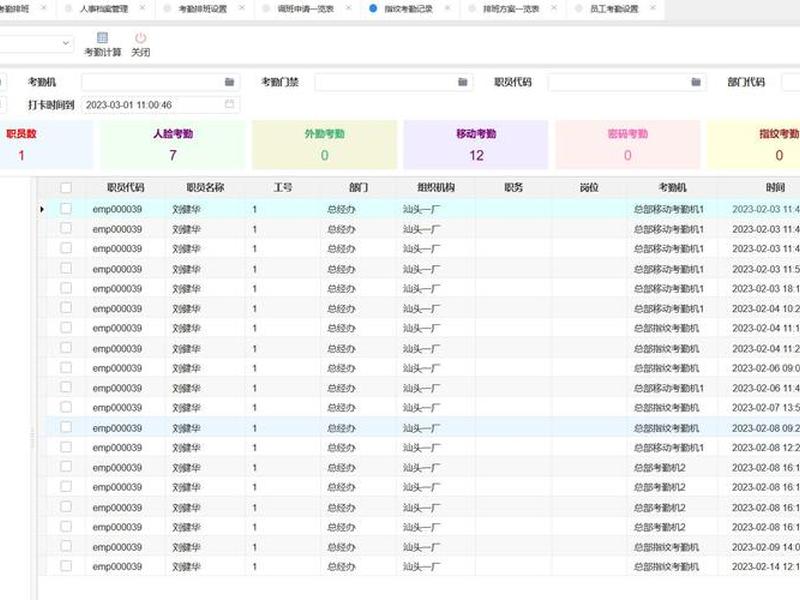Close the 人事档案管理 tab
Image resolution: width=800 pixels, height=600 pixels.
(x=142, y=8)
